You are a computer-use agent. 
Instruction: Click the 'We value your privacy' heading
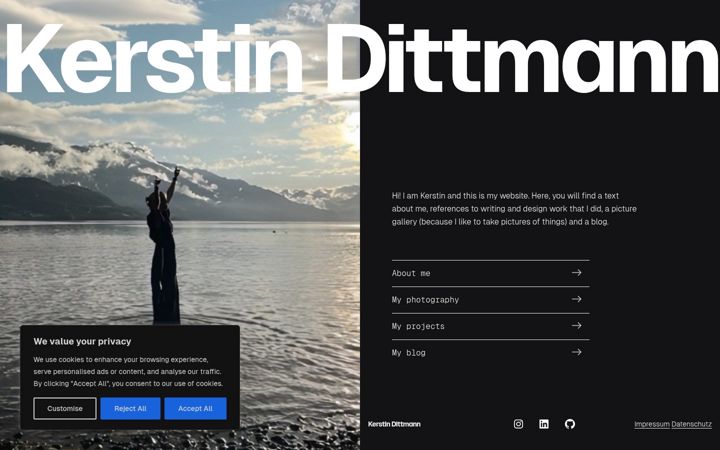tap(82, 341)
